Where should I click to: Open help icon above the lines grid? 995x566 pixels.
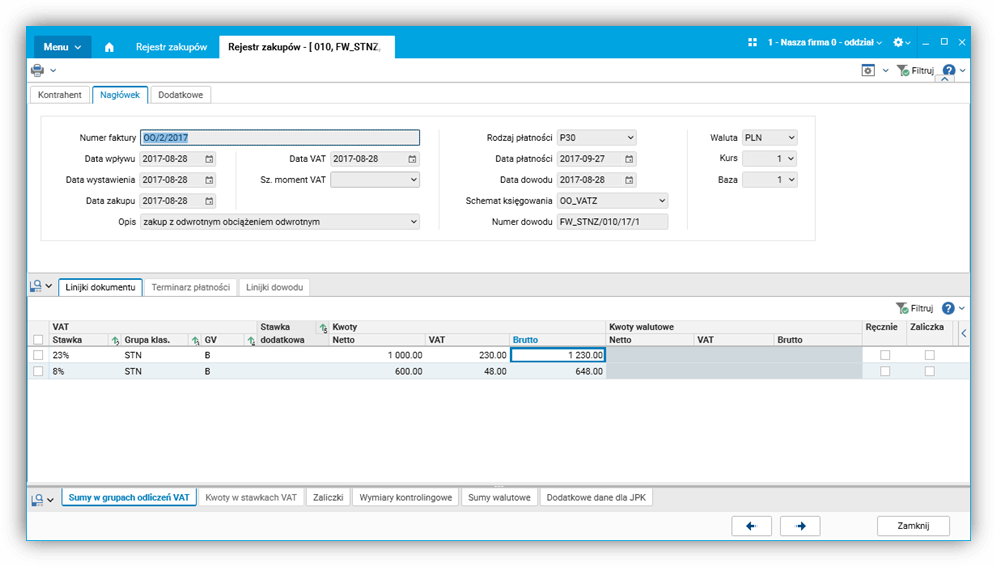948,308
